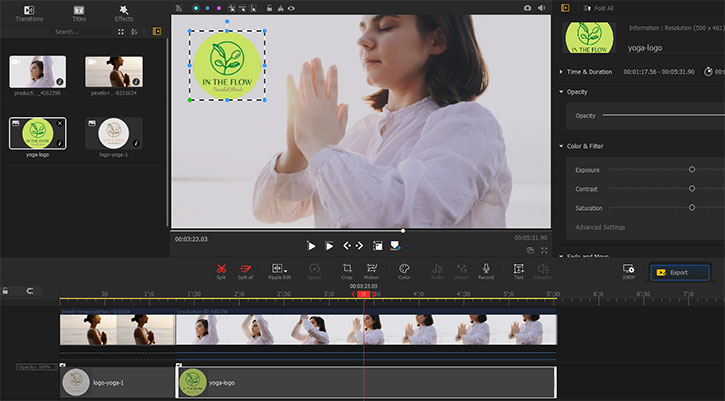Toggle the eye visibility icon above preview
This screenshot has height=401, width=725.
291,8
